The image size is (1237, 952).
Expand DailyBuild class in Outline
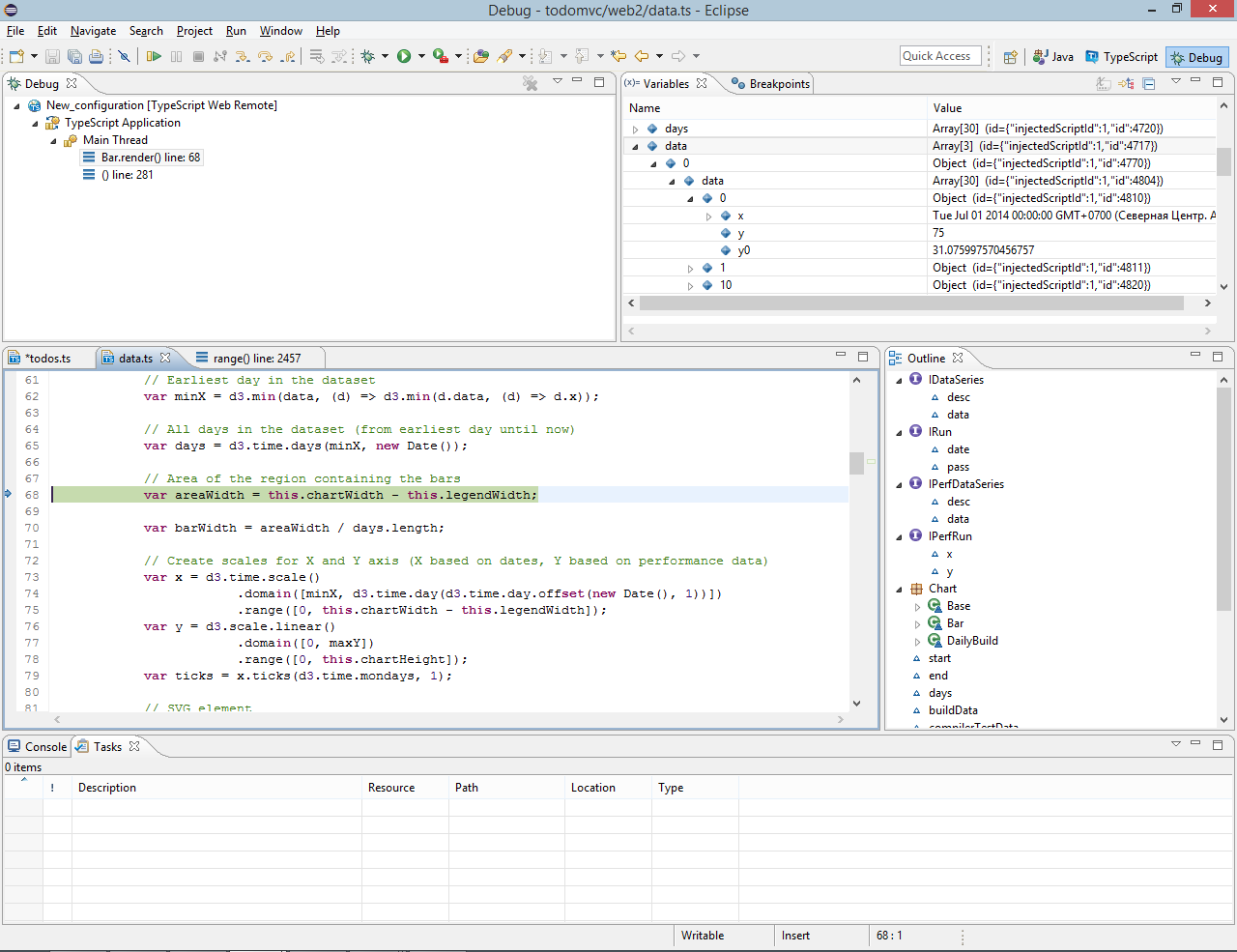coord(917,641)
